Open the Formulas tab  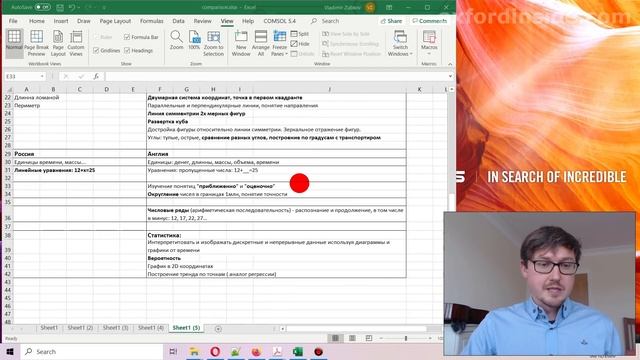click(151, 21)
